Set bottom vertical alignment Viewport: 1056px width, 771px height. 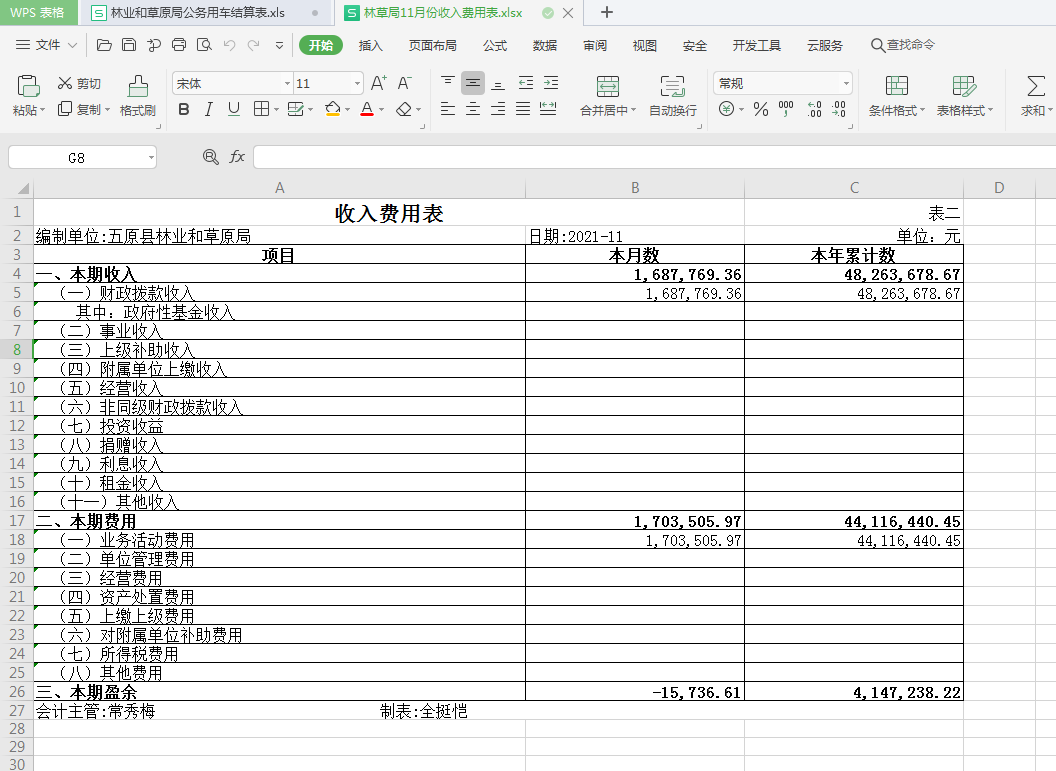(x=498, y=84)
